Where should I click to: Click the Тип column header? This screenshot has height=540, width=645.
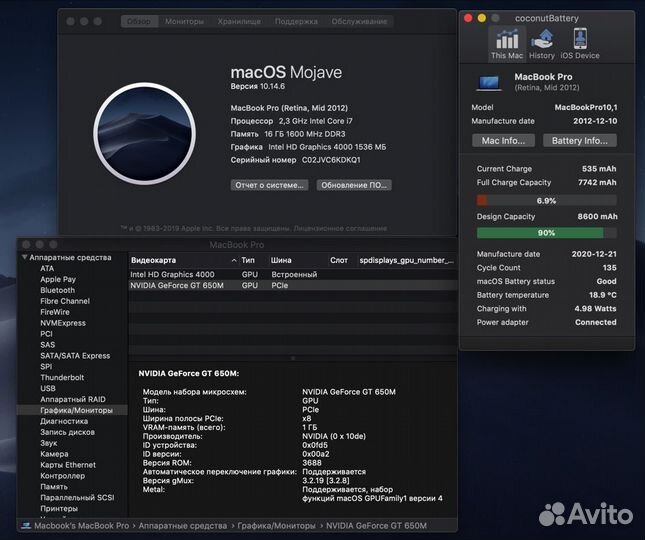pyautogui.click(x=248, y=260)
